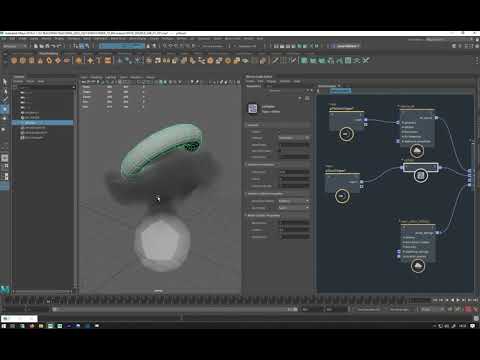Screen dimensions: 480x360
Task: Toggle the small checkbox in parameter panel
Action: point(280,151)
